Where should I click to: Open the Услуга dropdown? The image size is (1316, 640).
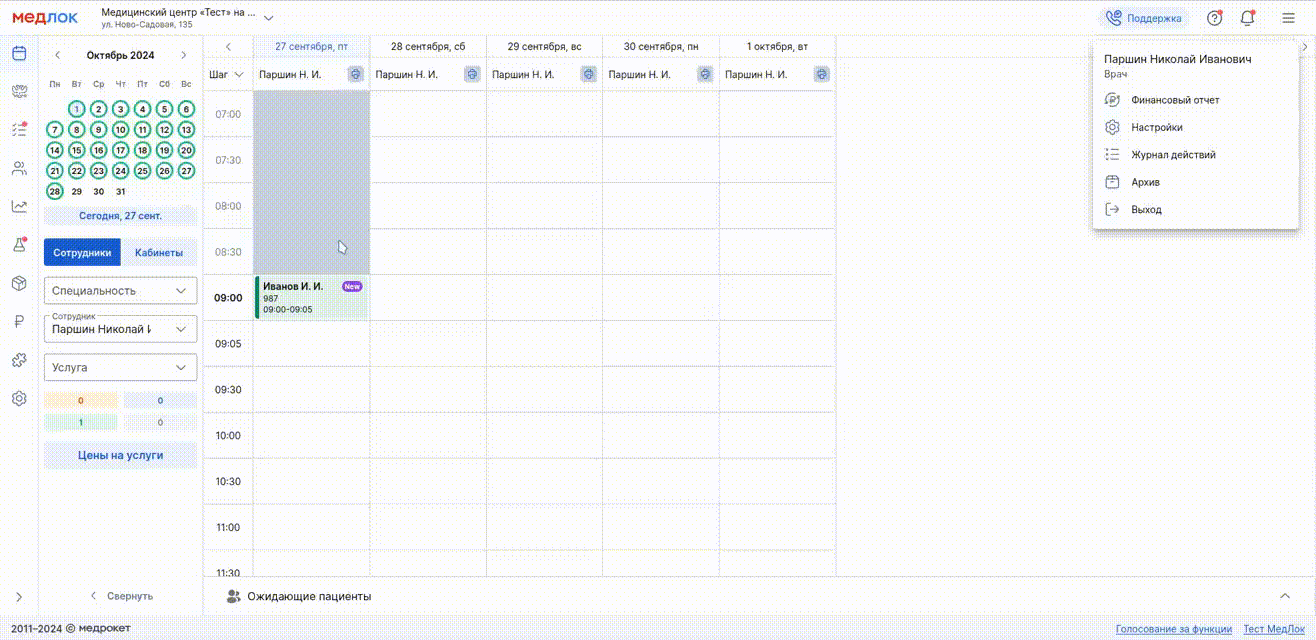point(120,367)
